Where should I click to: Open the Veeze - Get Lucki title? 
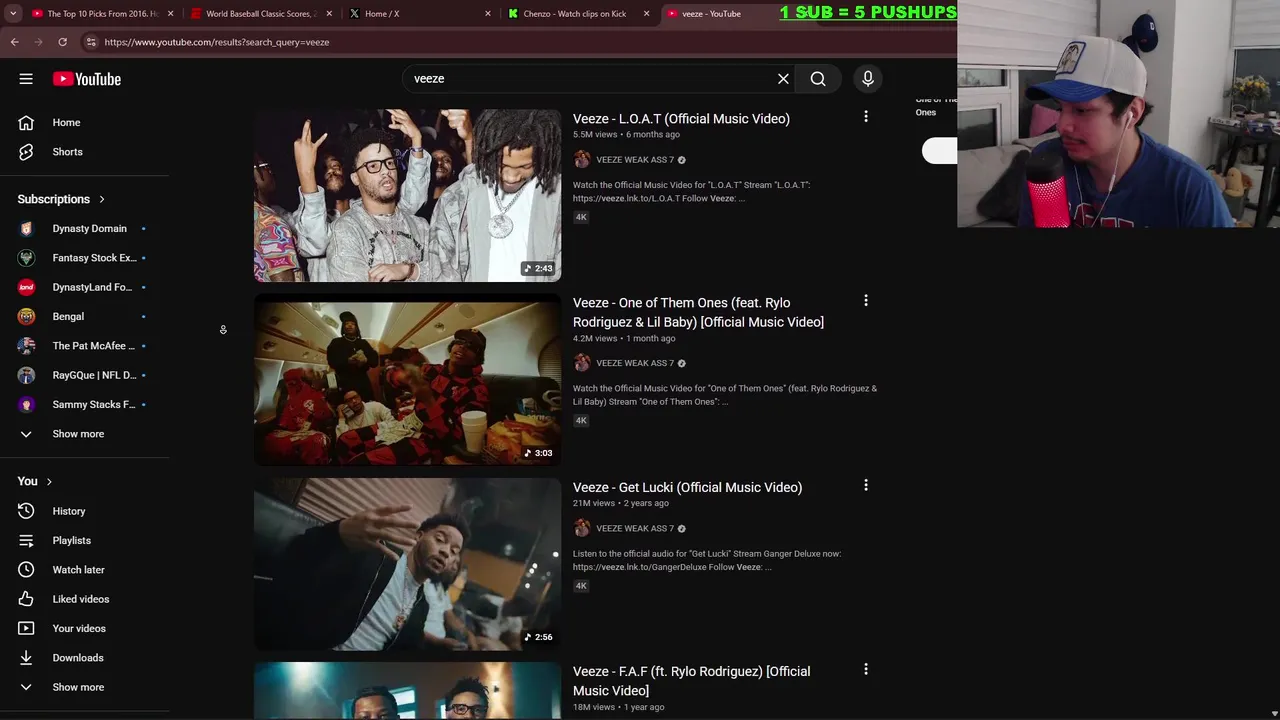(687, 488)
